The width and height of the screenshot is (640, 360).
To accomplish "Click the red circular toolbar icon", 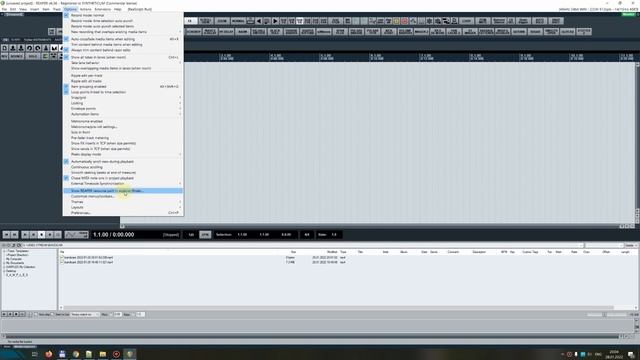I will click(x=404, y=21).
